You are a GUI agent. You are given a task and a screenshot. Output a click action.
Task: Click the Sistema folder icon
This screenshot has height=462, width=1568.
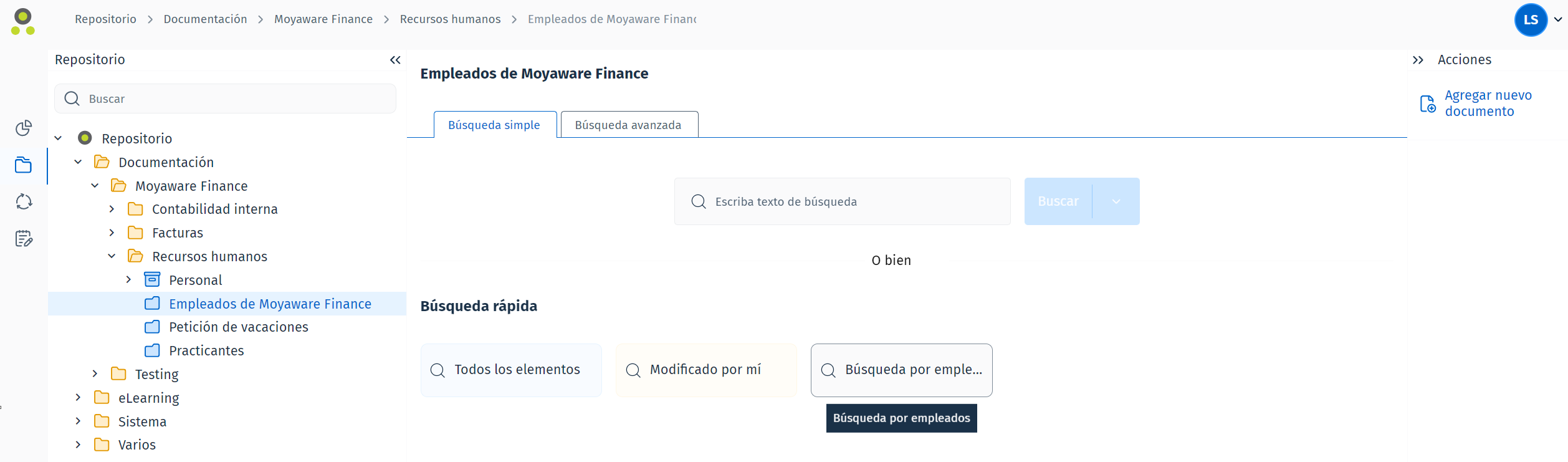pos(102,421)
